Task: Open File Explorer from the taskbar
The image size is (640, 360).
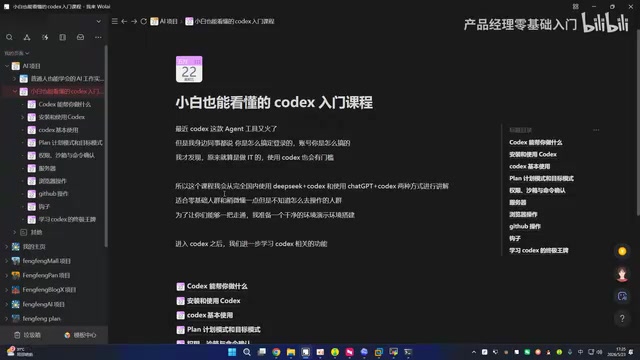Action: click(291, 352)
